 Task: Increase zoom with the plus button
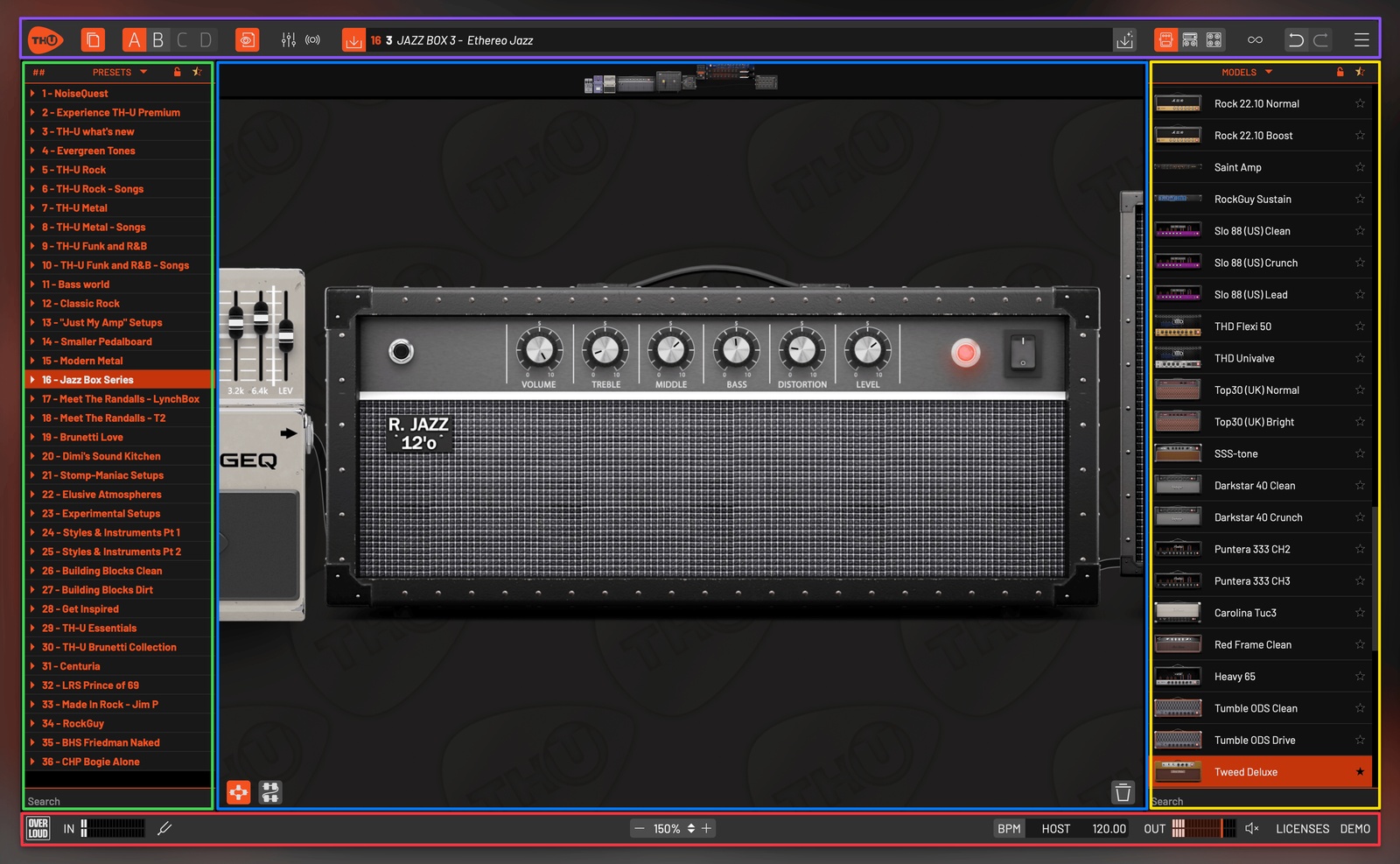point(707,828)
